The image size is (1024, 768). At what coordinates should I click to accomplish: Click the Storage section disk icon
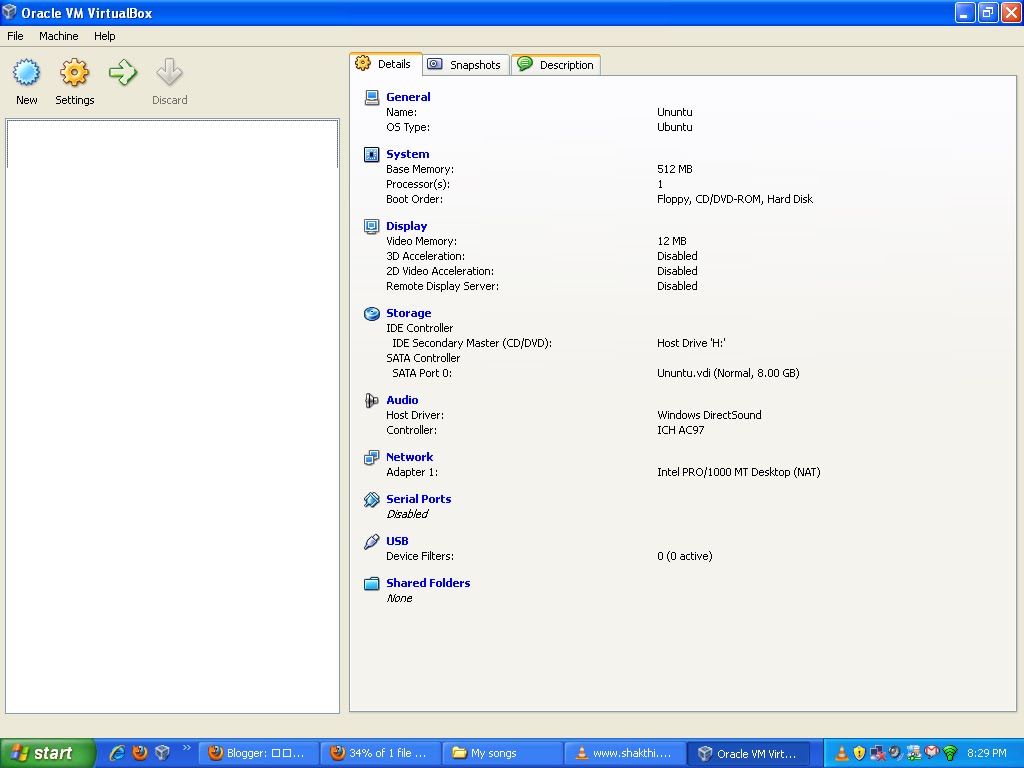click(372, 313)
